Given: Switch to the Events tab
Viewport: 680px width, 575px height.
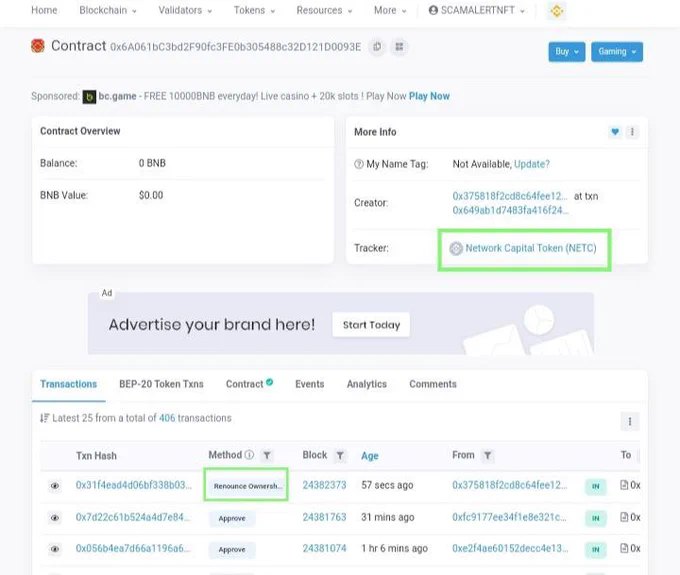Looking at the screenshot, I should 310,384.
